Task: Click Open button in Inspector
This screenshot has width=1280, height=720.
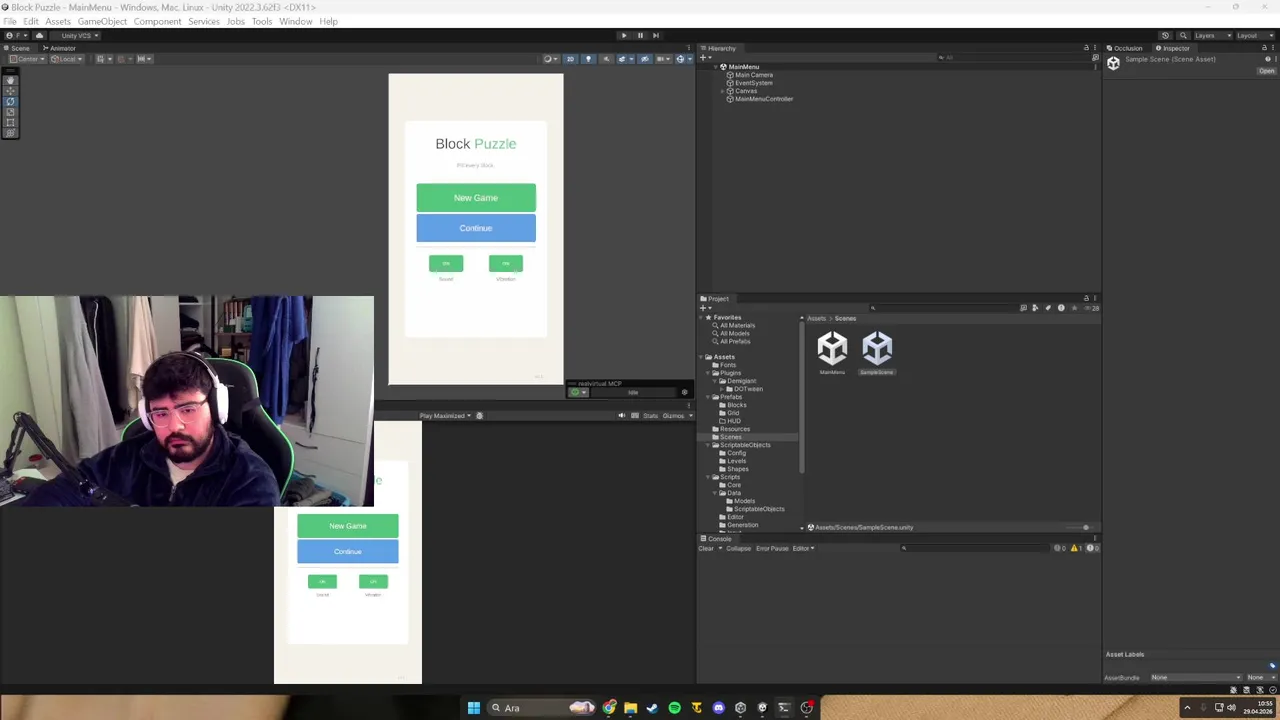Action: [1267, 71]
